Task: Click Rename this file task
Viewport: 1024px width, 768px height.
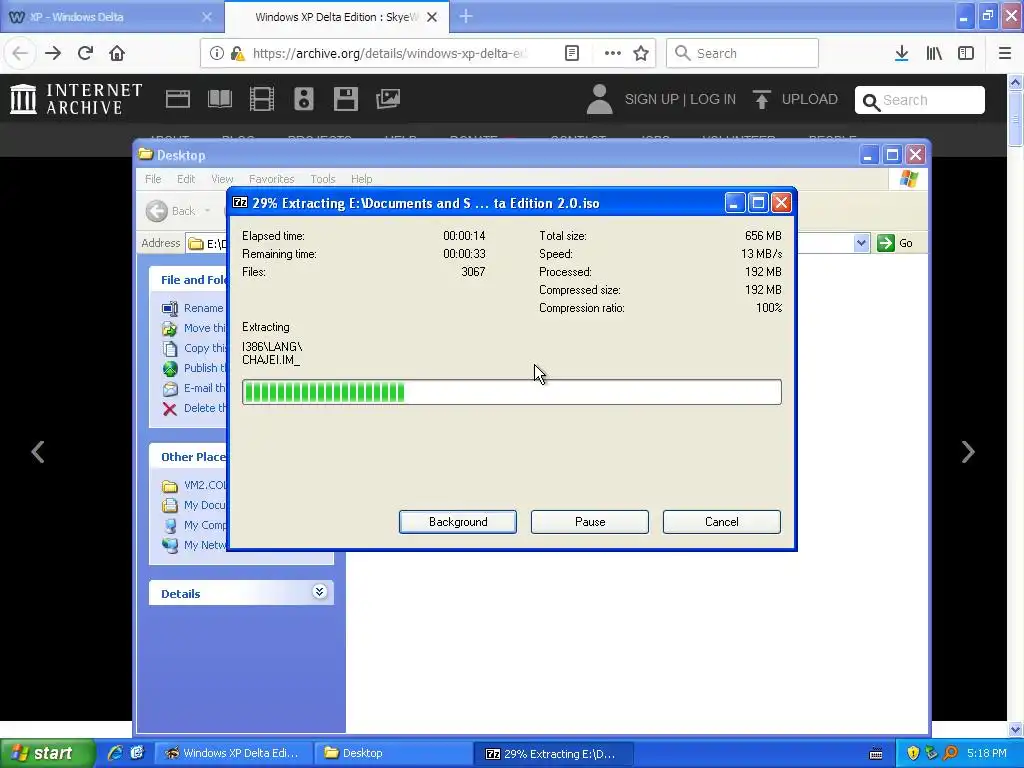Action: 194,308
